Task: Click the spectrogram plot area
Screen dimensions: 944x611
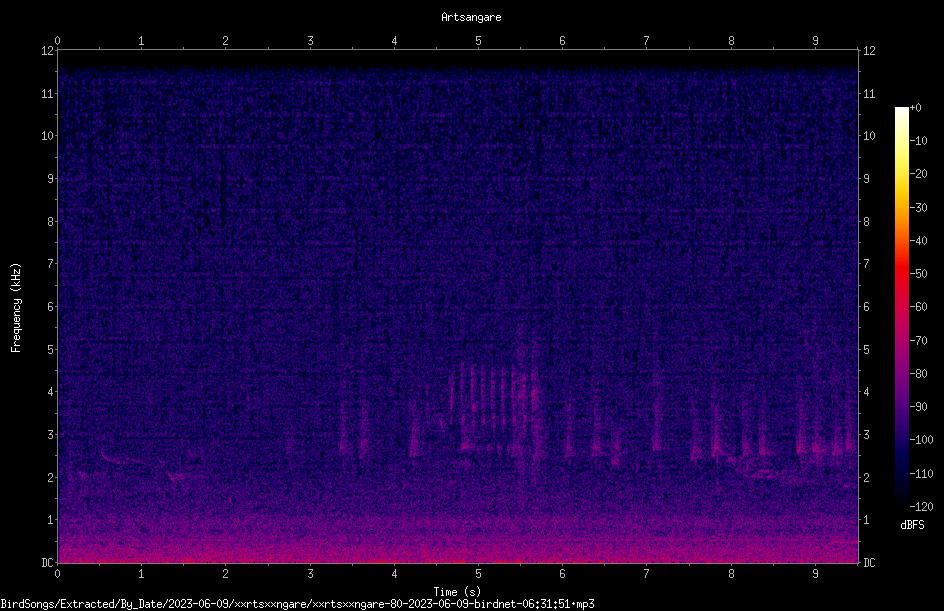Action: point(458,307)
